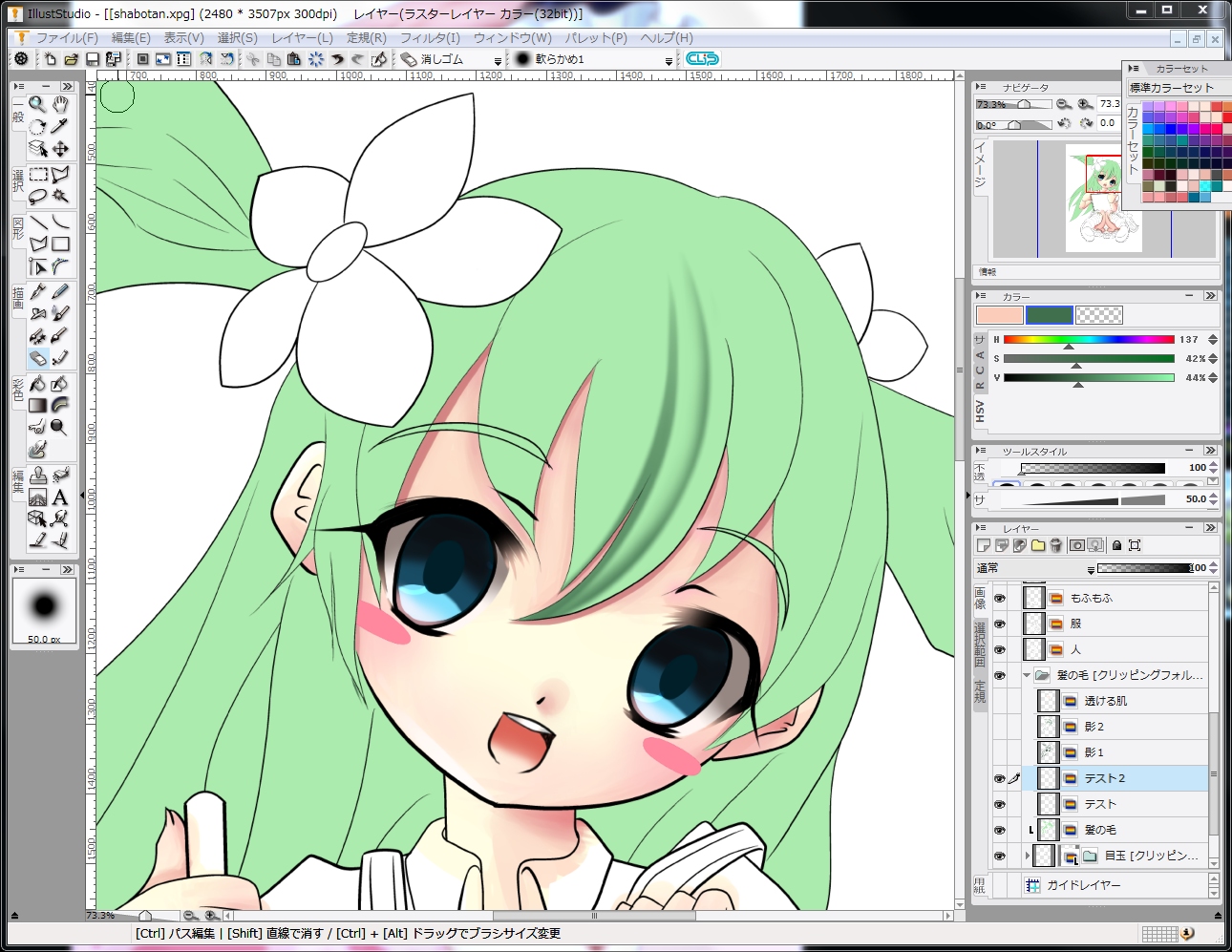This screenshot has height=952, width=1232.
Task: Click the Paste clipboard toolbar icon
Action: pyautogui.click(x=294, y=59)
